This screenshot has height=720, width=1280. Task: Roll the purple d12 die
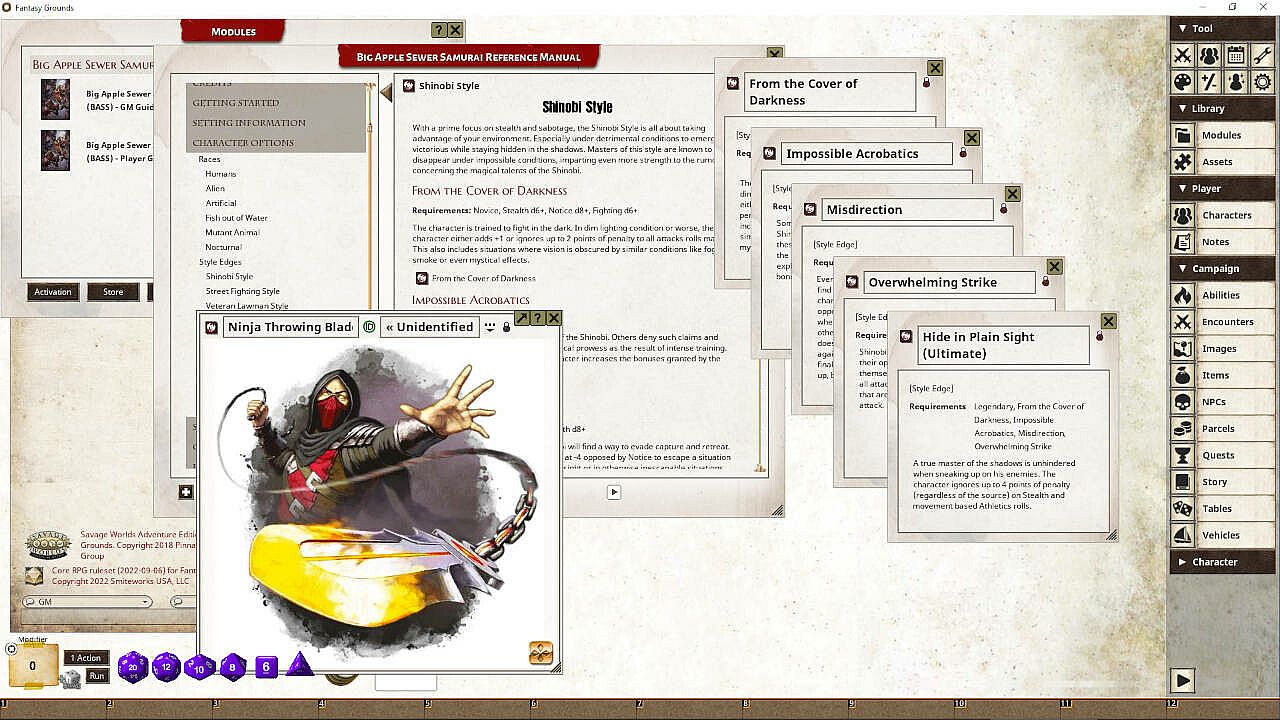167,667
